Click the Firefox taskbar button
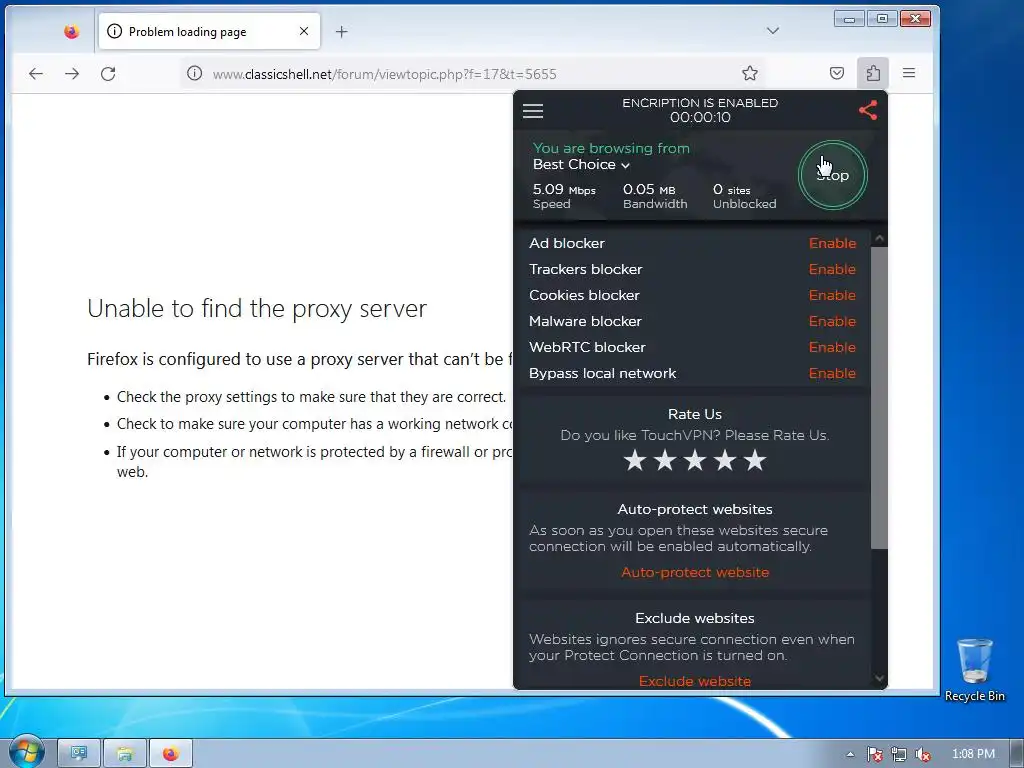 (x=171, y=754)
